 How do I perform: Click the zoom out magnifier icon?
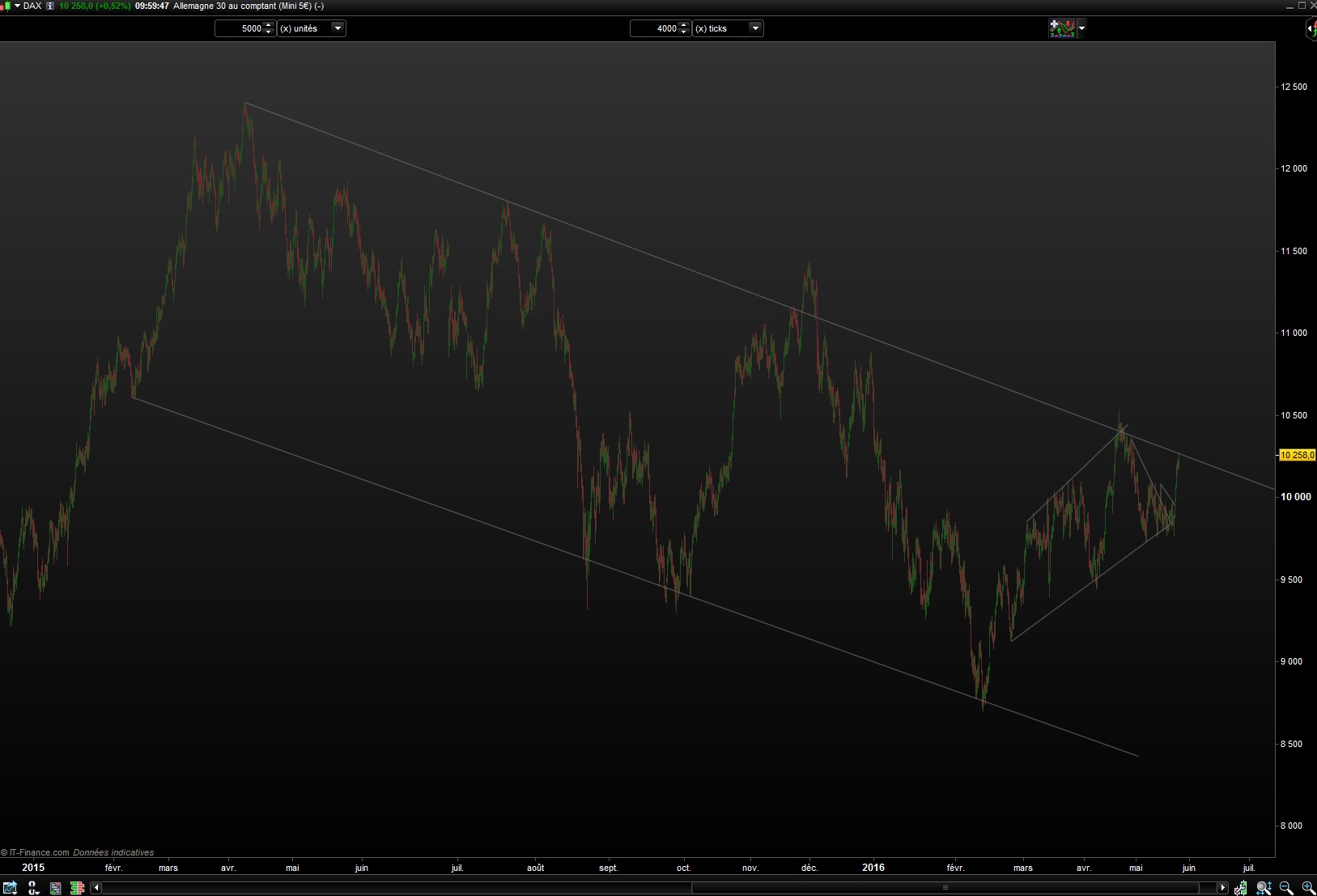pyautogui.click(x=1286, y=888)
